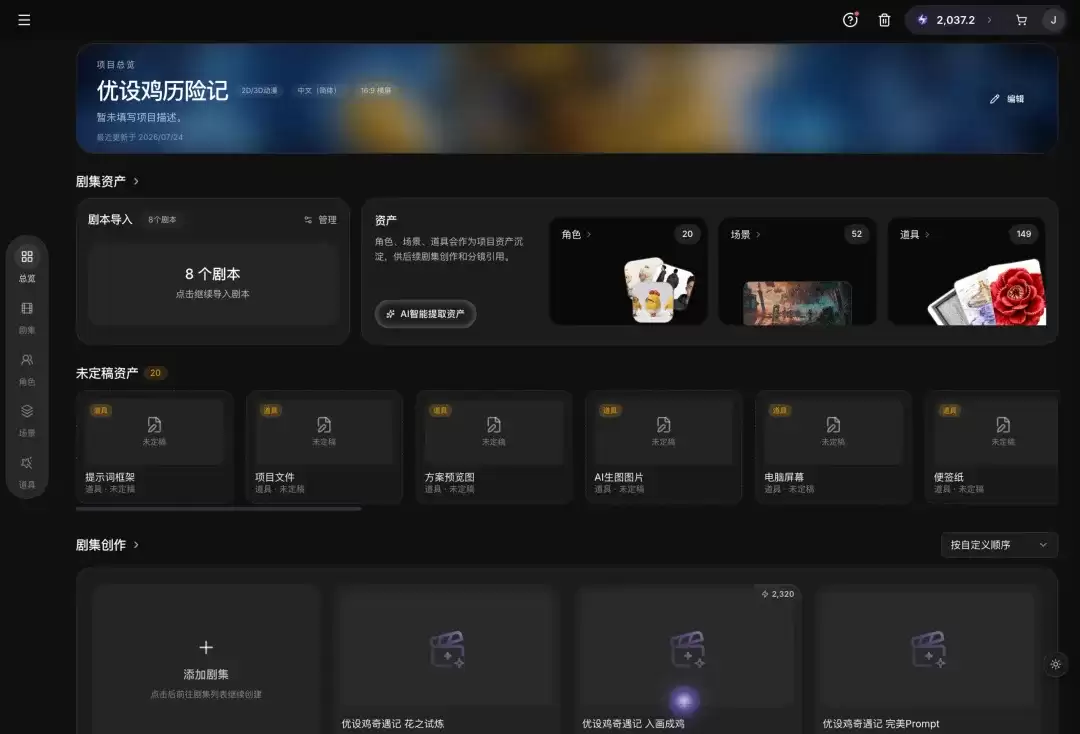Click the 20 count badge on 角色
Image resolution: width=1080 pixels, height=734 pixels.
coord(687,234)
